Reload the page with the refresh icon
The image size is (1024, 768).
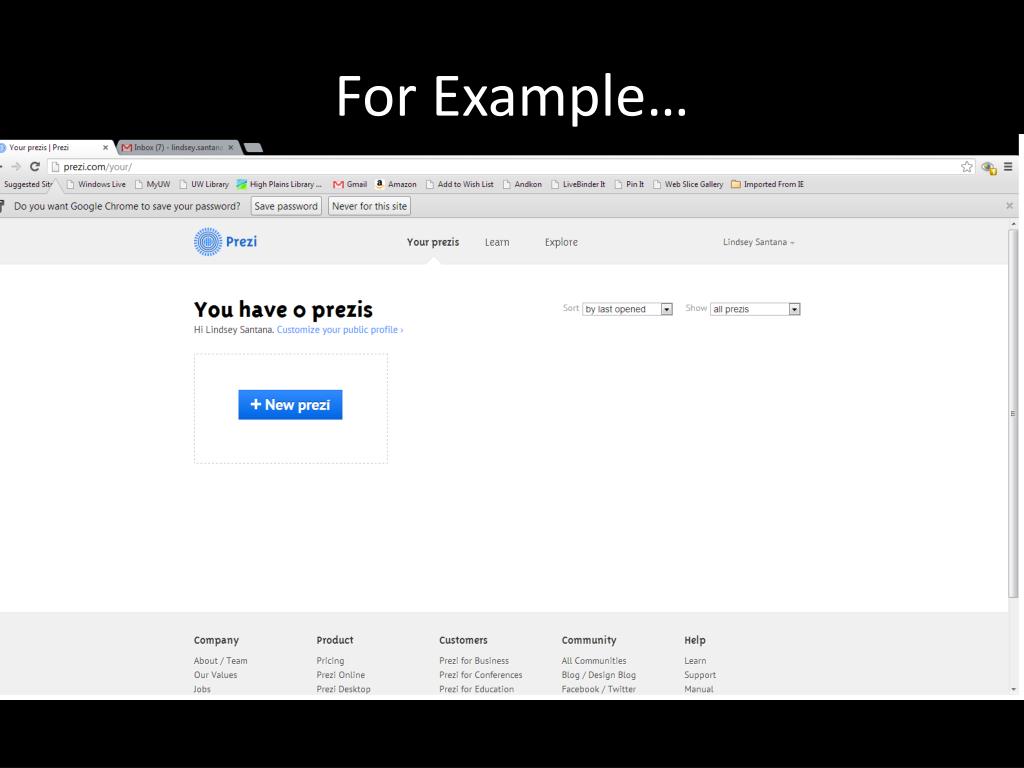coord(35,167)
